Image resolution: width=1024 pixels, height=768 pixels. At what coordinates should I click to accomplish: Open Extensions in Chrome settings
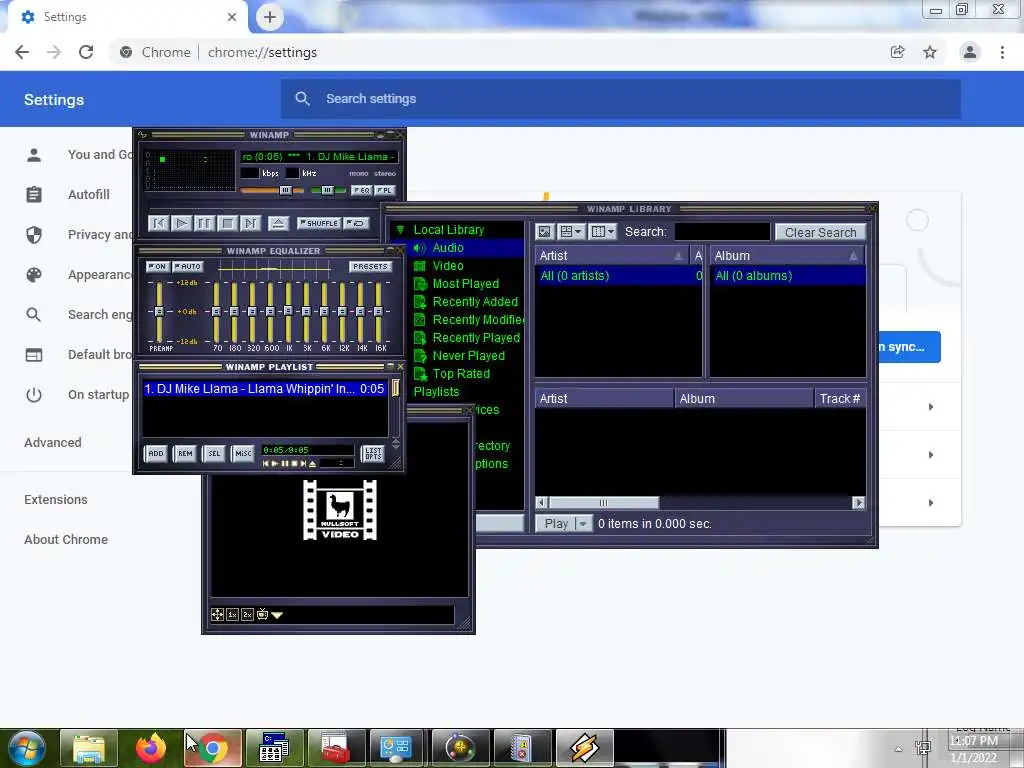pos(56,500)
